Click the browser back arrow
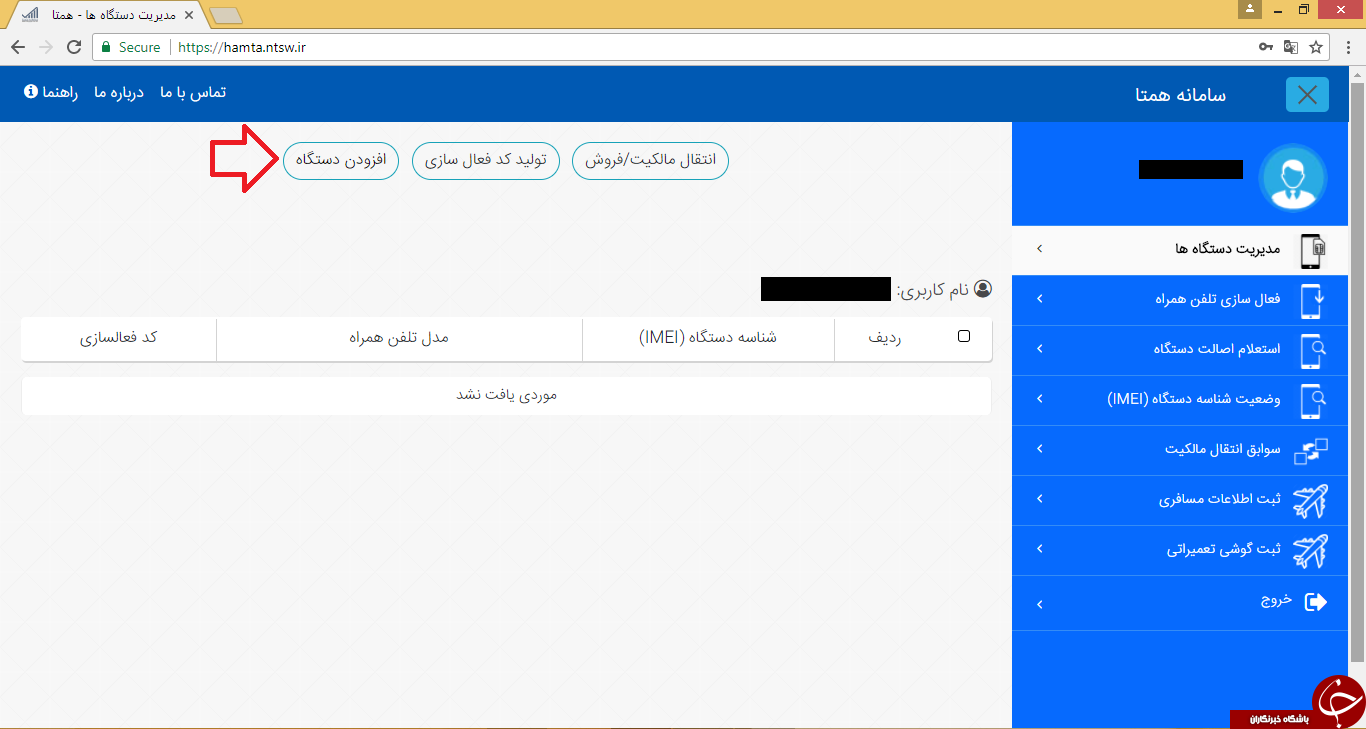1366x729 pixels. pos(18,47)
